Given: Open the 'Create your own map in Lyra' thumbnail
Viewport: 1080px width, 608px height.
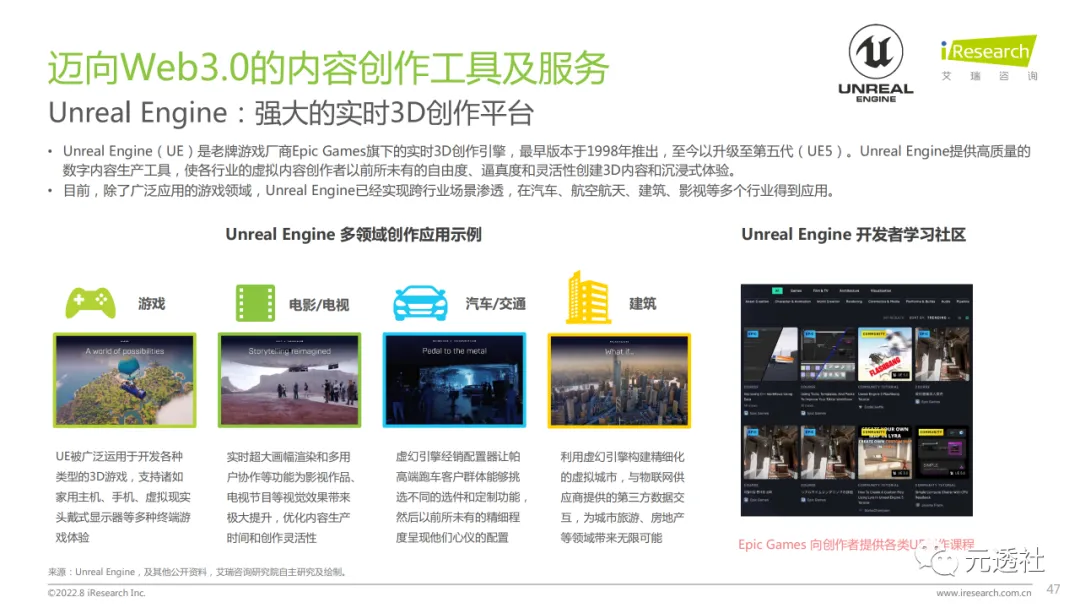Looking at the screenshot, I should pos(884,452).
